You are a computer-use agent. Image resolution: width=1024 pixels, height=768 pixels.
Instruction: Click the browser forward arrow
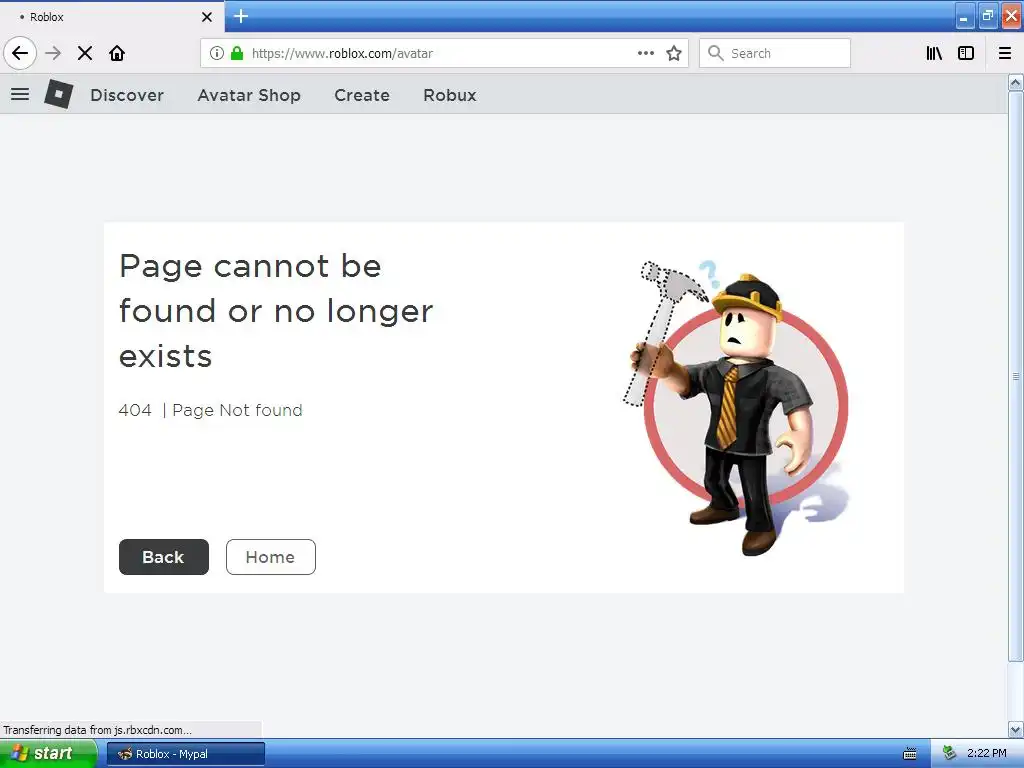click(53, 53)
